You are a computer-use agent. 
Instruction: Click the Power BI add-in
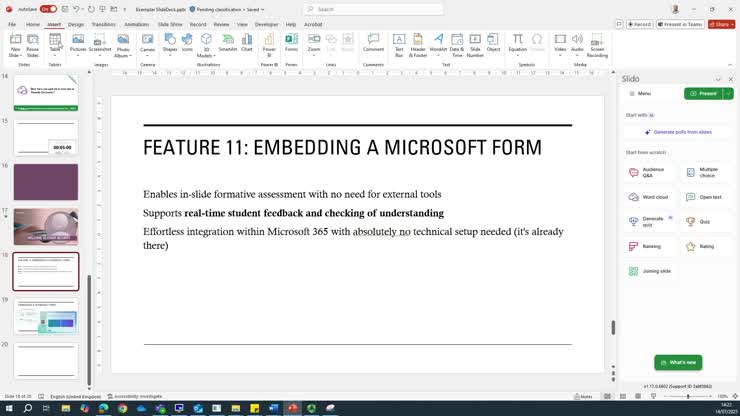(269, 45)
